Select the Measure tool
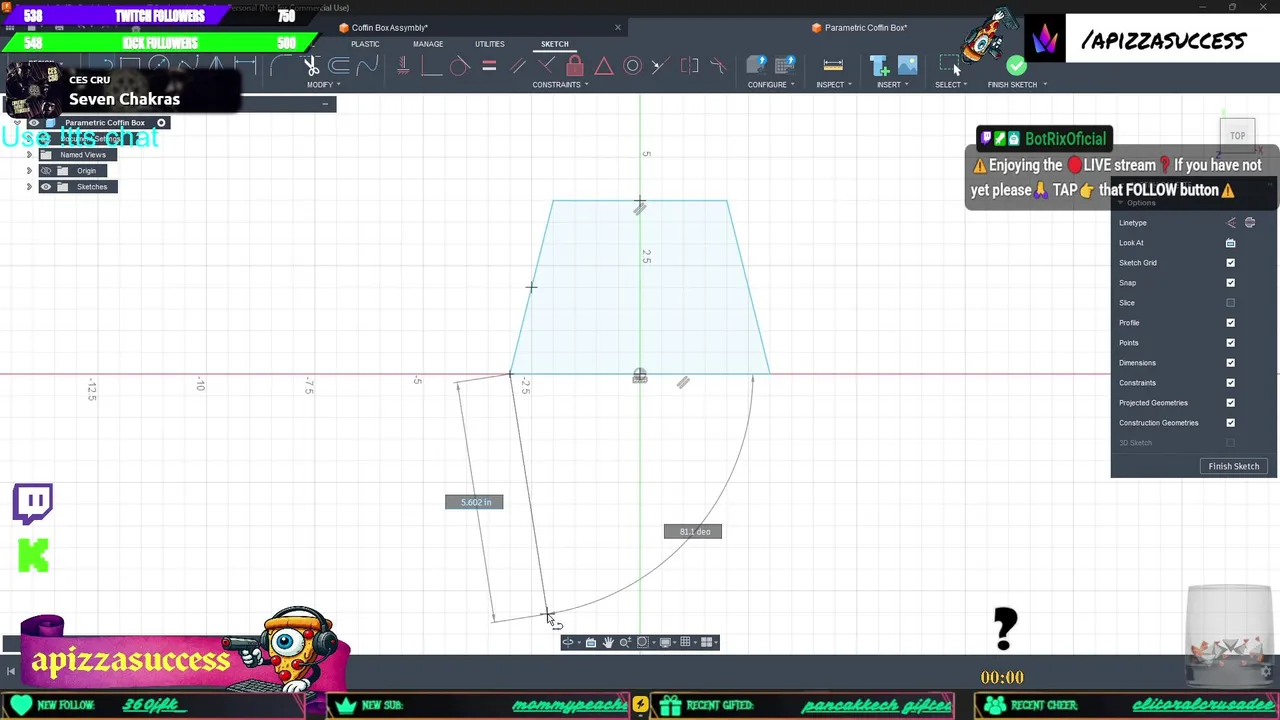The image size is (1280, 720). (833, 66)
